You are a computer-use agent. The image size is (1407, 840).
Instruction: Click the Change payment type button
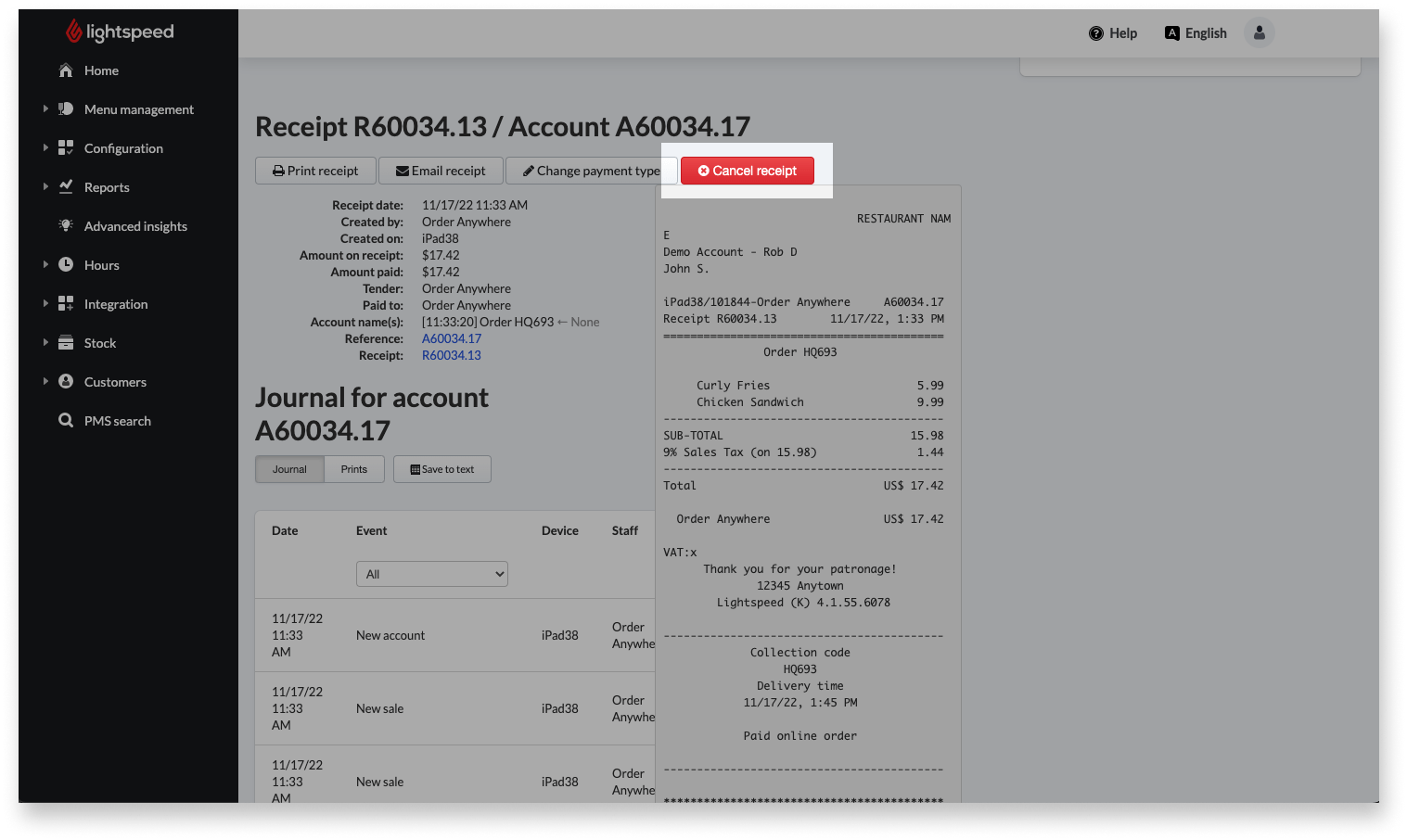592,171
